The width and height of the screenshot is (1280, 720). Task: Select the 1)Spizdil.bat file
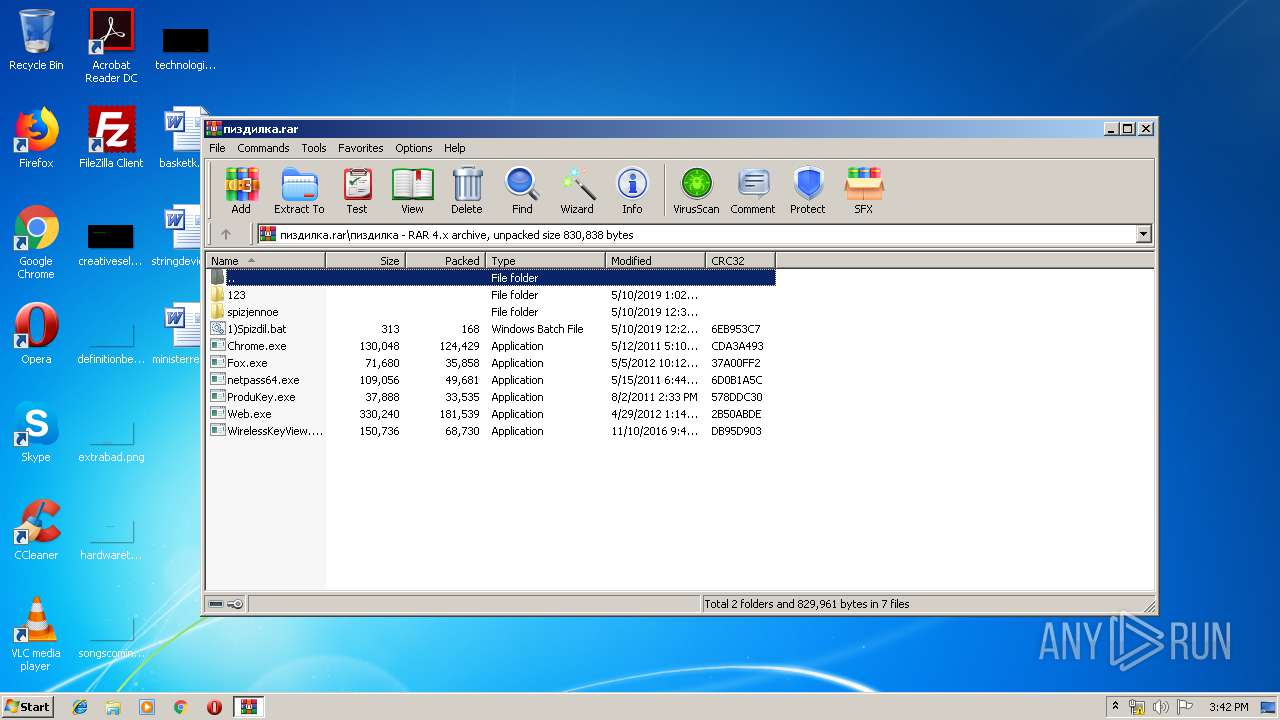click(491, 329)
